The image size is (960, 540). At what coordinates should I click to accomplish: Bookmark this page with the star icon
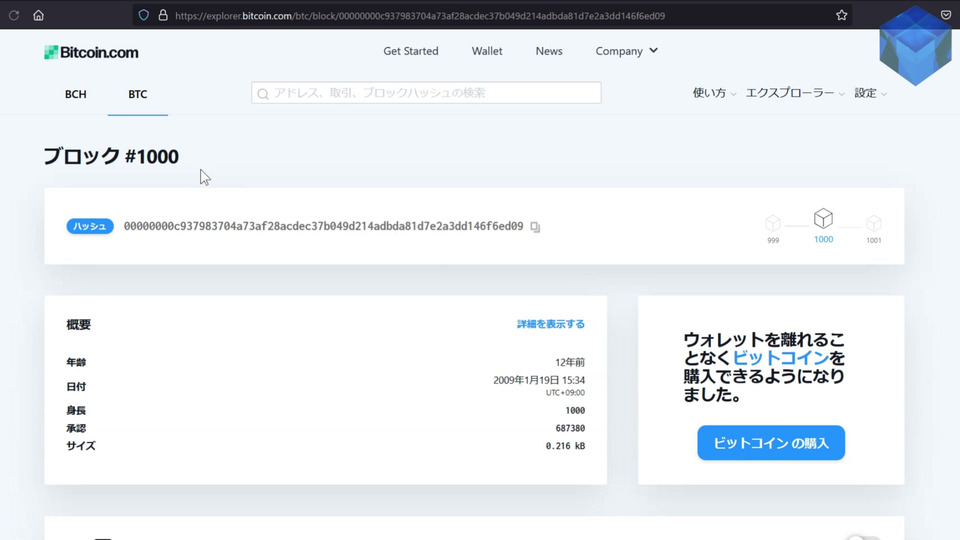[x=842, y=15]
